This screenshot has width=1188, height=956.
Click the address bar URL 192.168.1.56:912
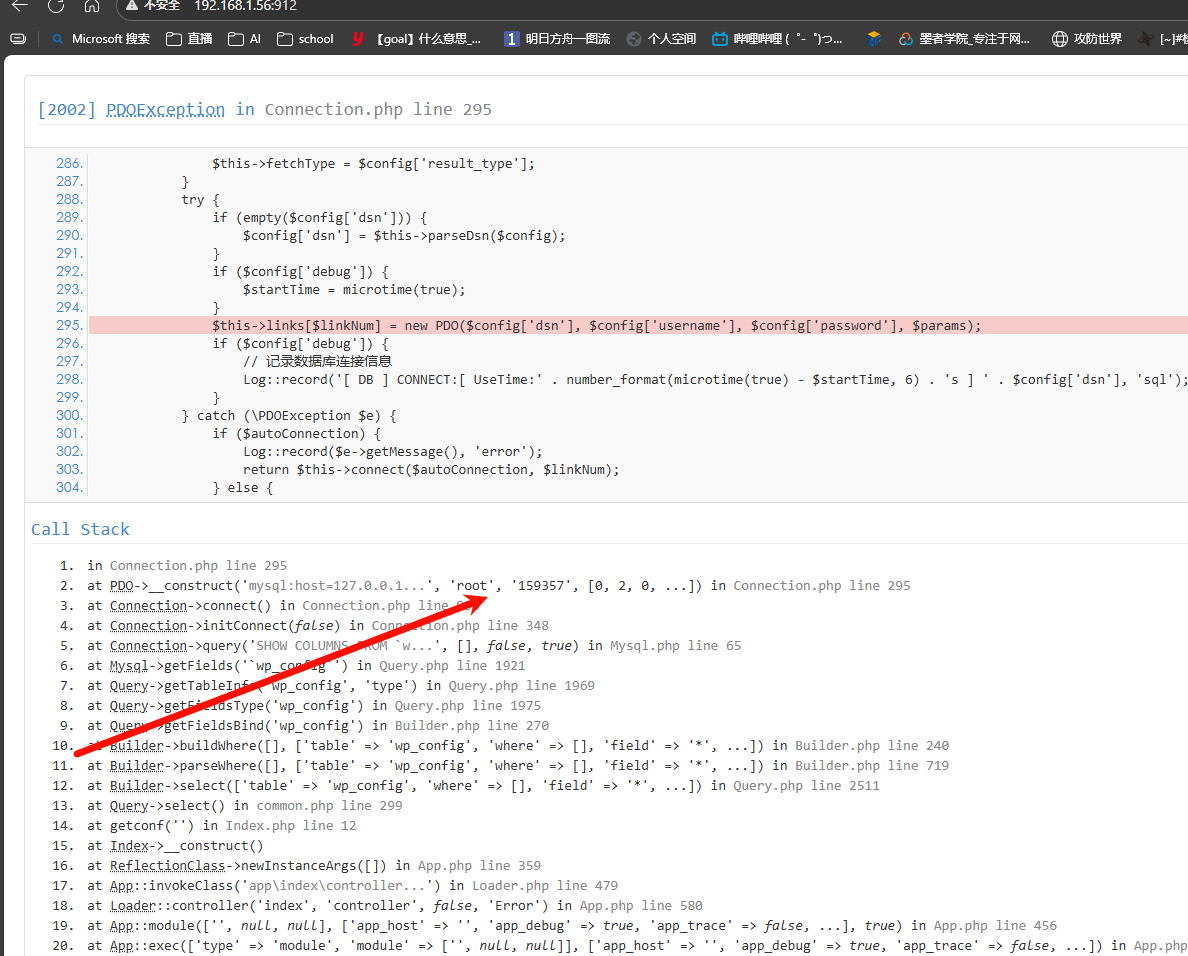click(245, 6)
